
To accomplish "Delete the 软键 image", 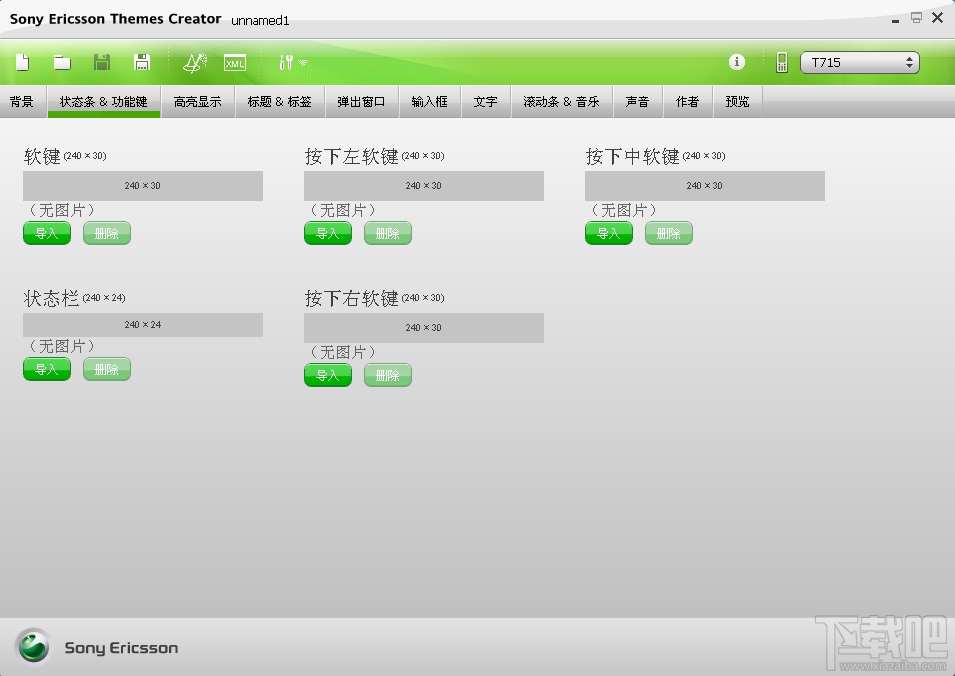I will tap(107, 233).
